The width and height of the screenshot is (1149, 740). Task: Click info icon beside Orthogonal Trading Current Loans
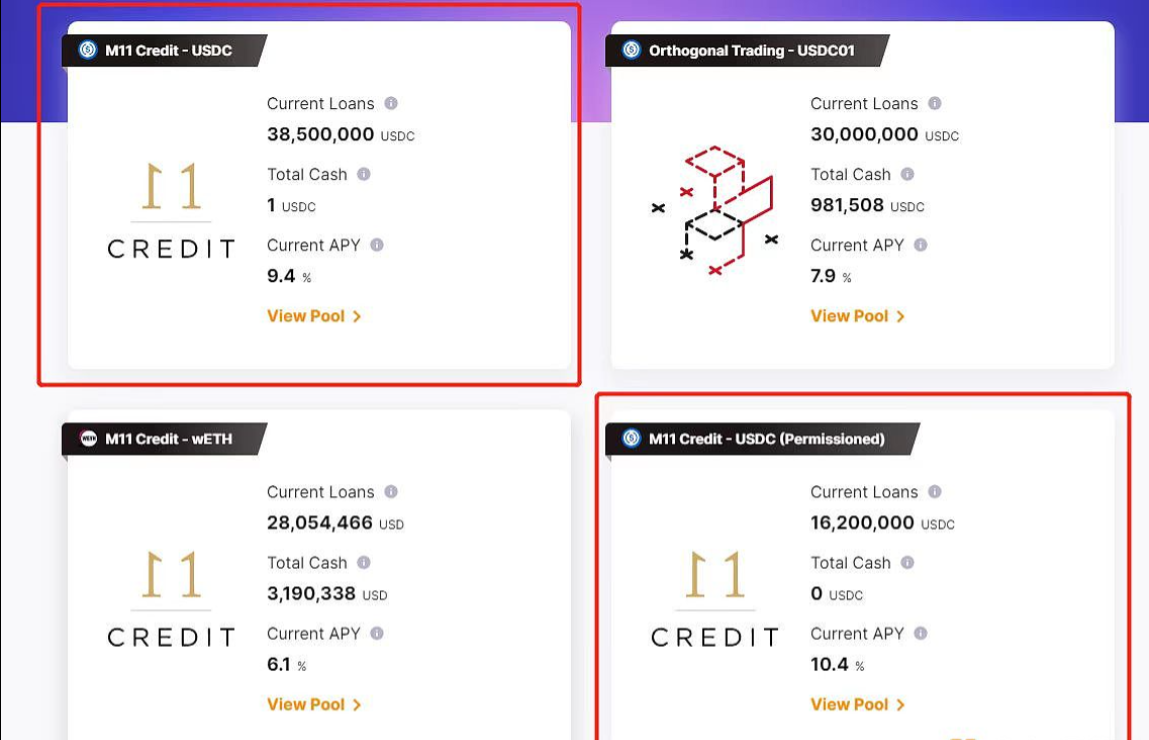click(x=935, y=103)
